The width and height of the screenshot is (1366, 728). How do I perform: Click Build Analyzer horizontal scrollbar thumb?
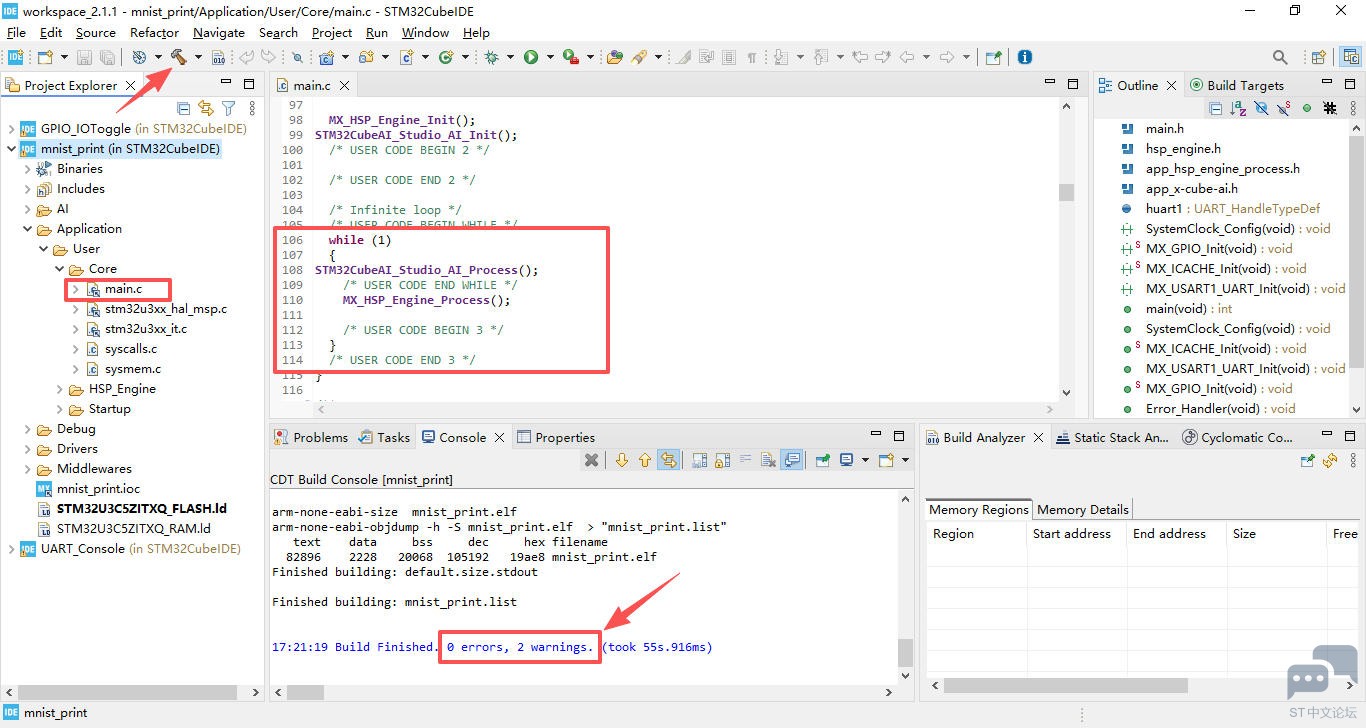[x=1066, y=686]
